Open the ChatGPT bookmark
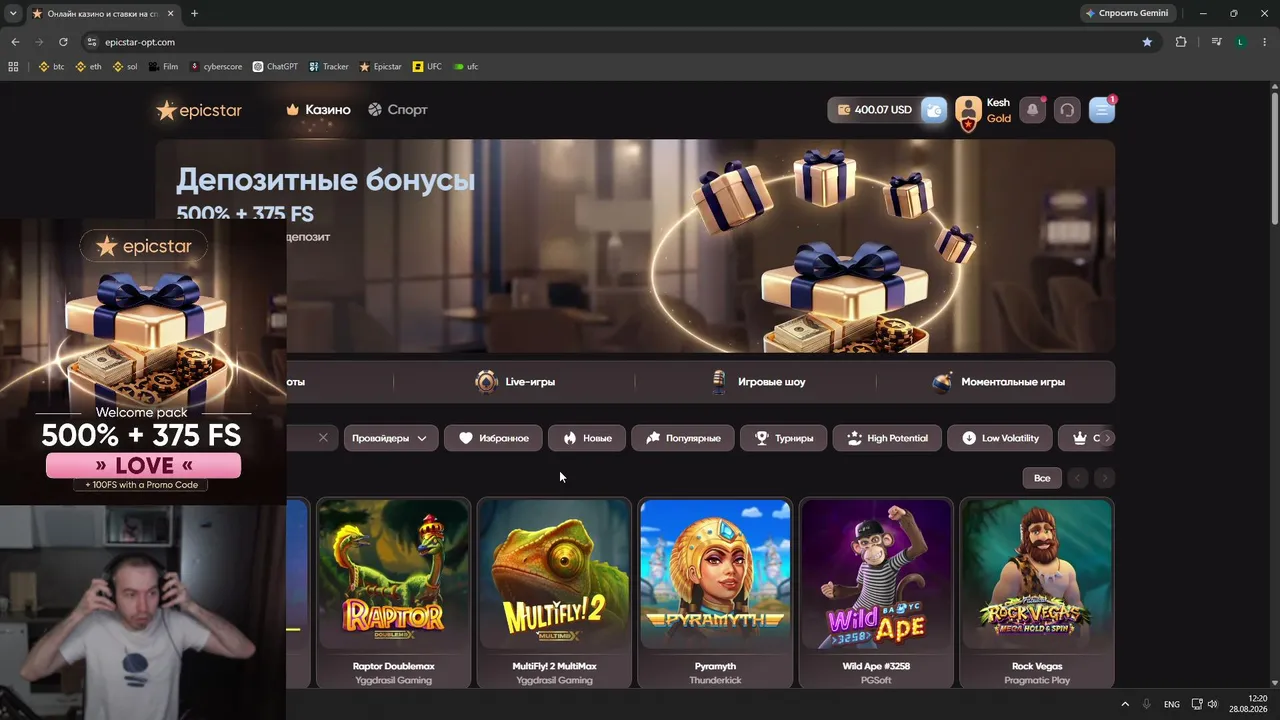 275,67
